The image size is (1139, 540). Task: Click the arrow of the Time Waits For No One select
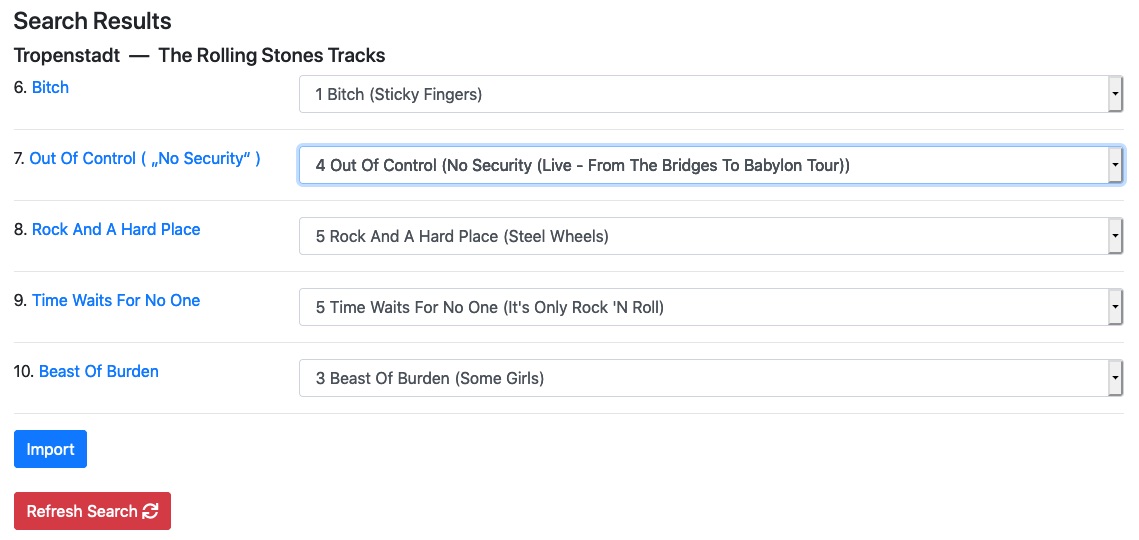click(x=1115, y=307)
